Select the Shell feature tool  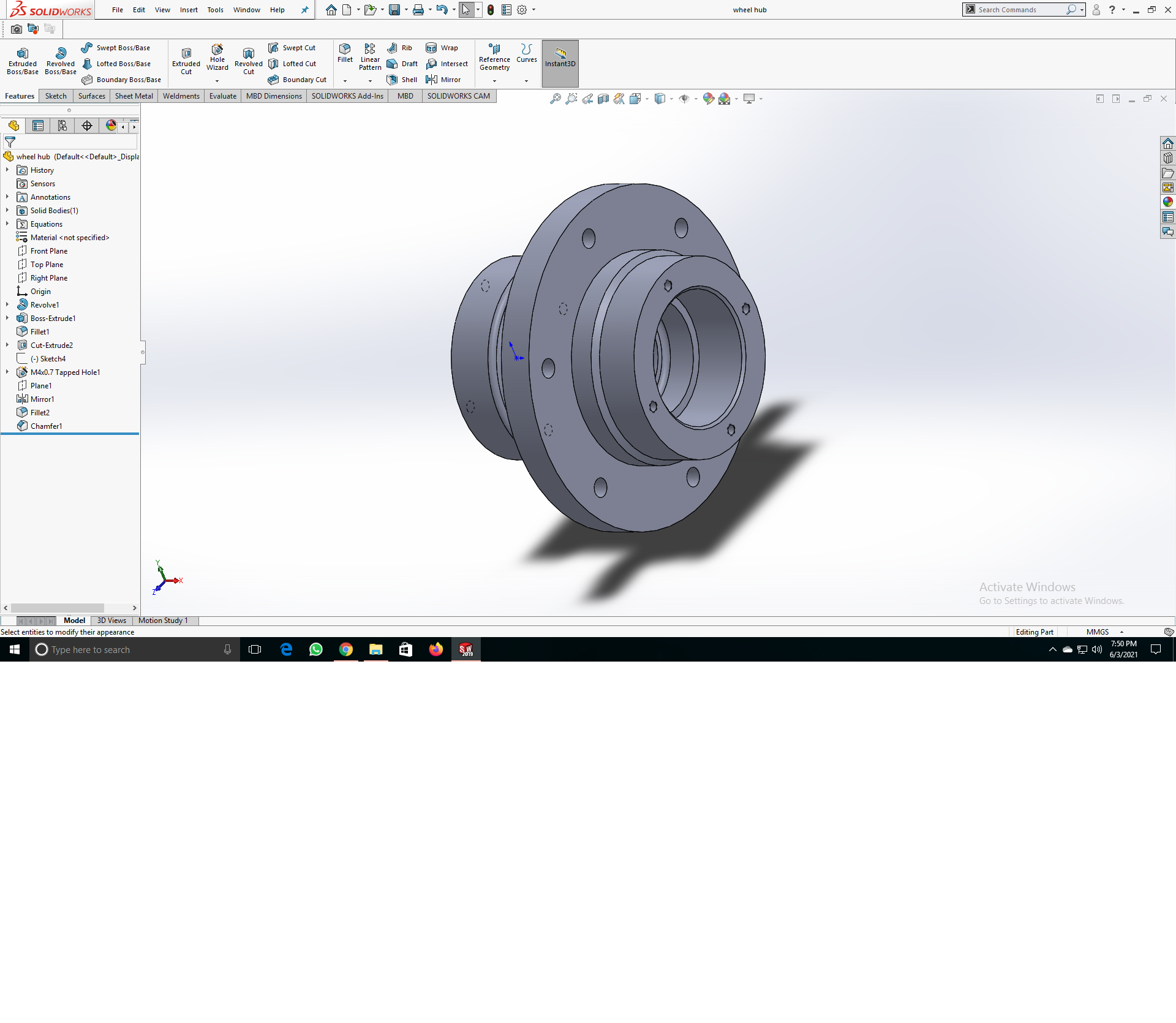tap(402, 80)
